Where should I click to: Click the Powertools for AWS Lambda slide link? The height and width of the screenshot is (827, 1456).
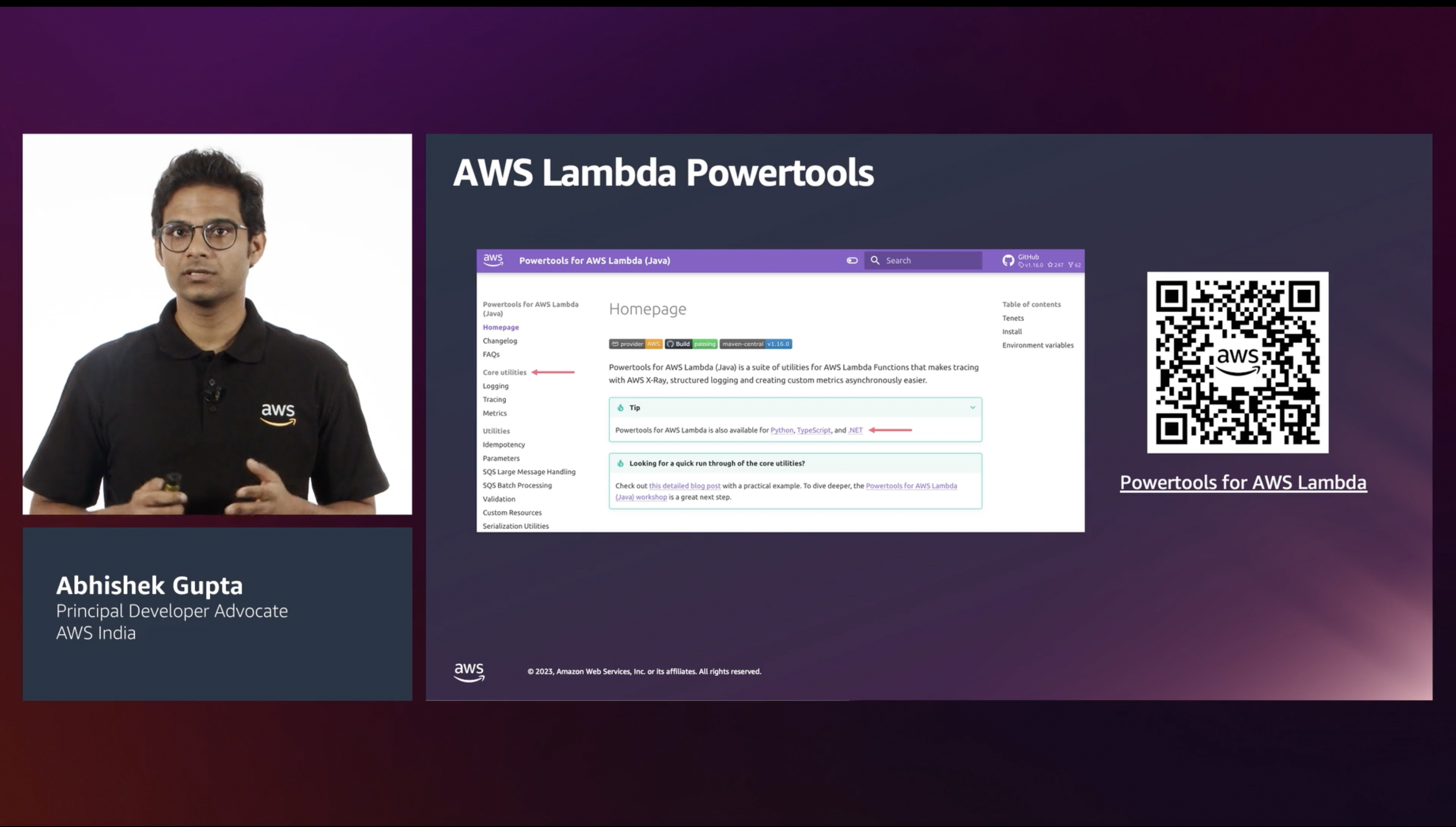coord(1243,482)
